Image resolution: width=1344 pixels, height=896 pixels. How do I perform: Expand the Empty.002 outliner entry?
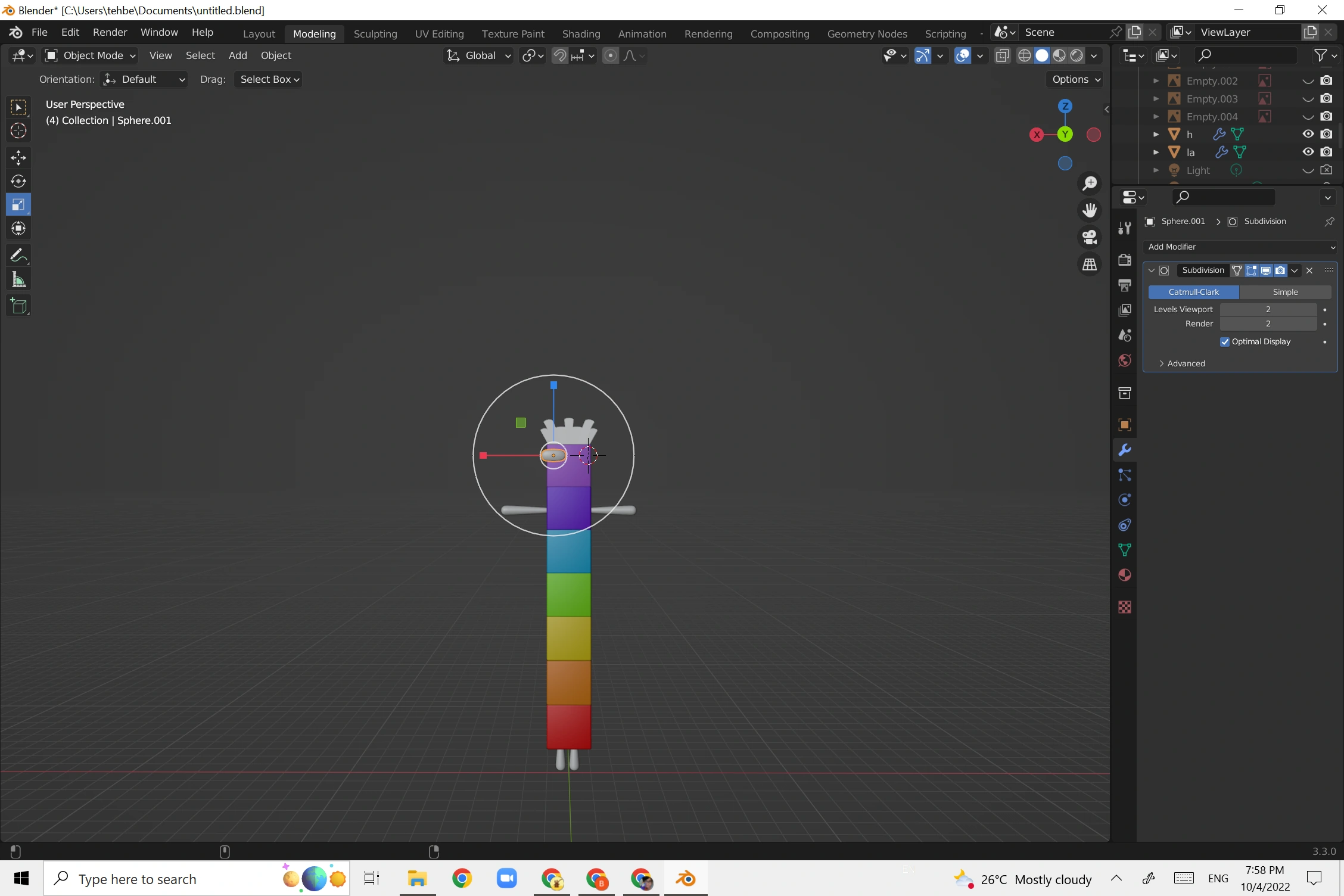pos(1156,80)
